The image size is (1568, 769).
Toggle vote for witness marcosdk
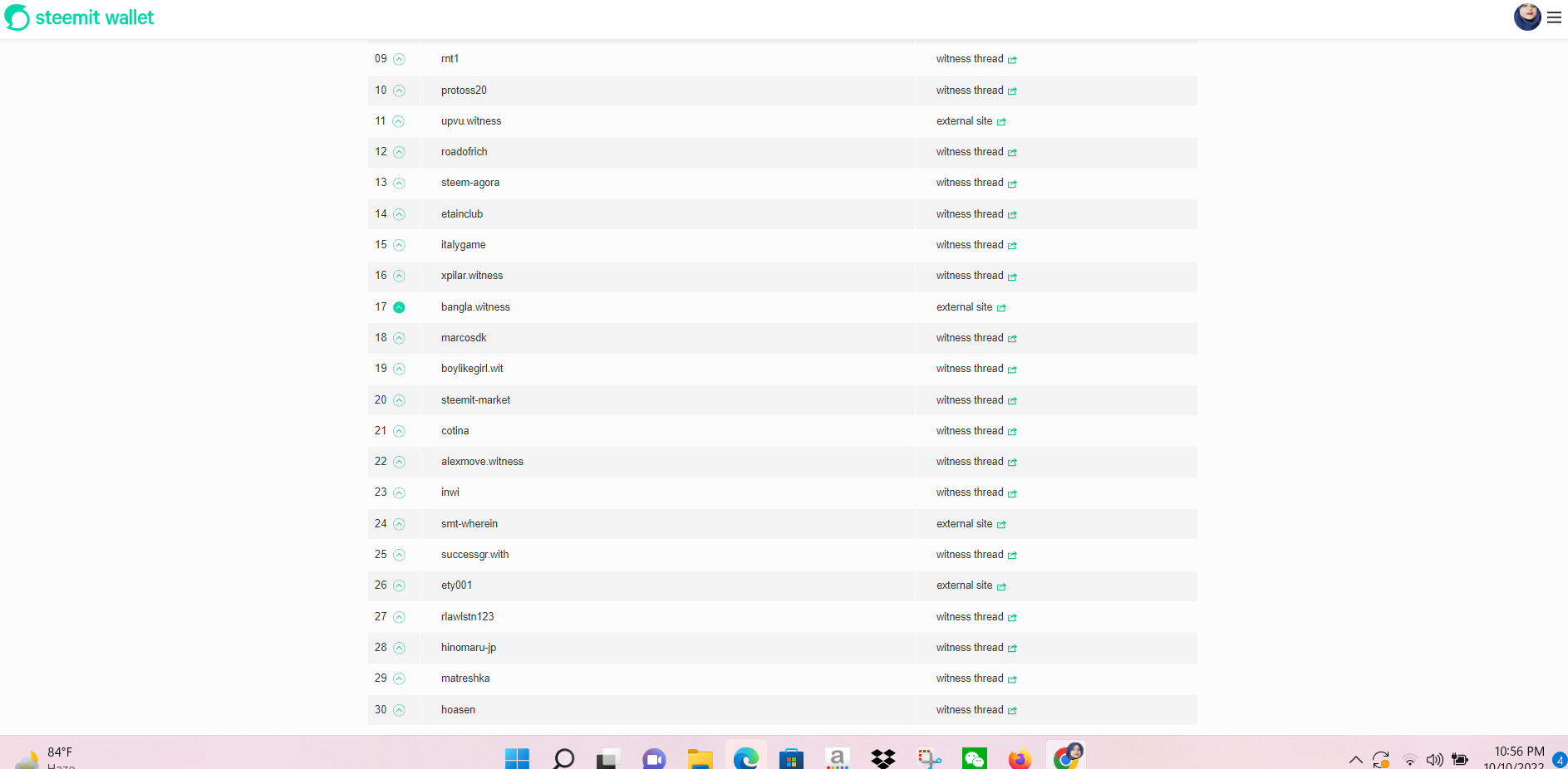[x=399, y=338]
